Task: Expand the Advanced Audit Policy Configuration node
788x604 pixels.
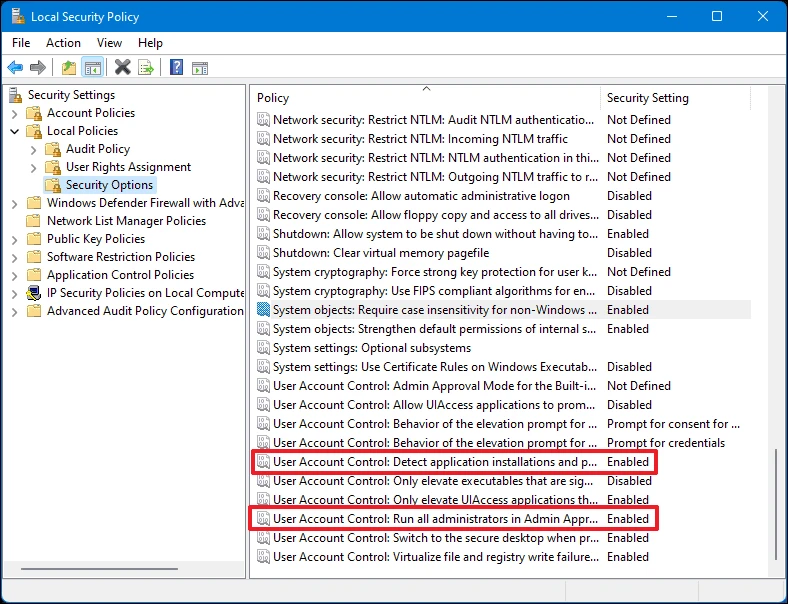Action: point(14,311)
